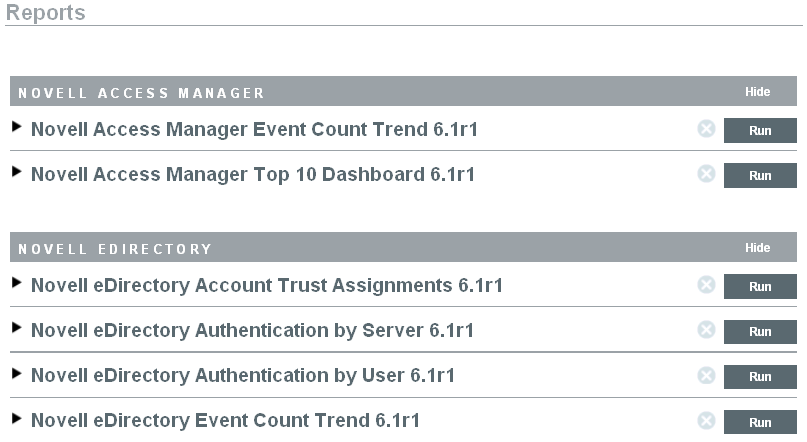Viewport: 807px width, 442px height.
Task: Expand Access Manager Top 10 Dashboard row
Action: click(x=16, y=173)
